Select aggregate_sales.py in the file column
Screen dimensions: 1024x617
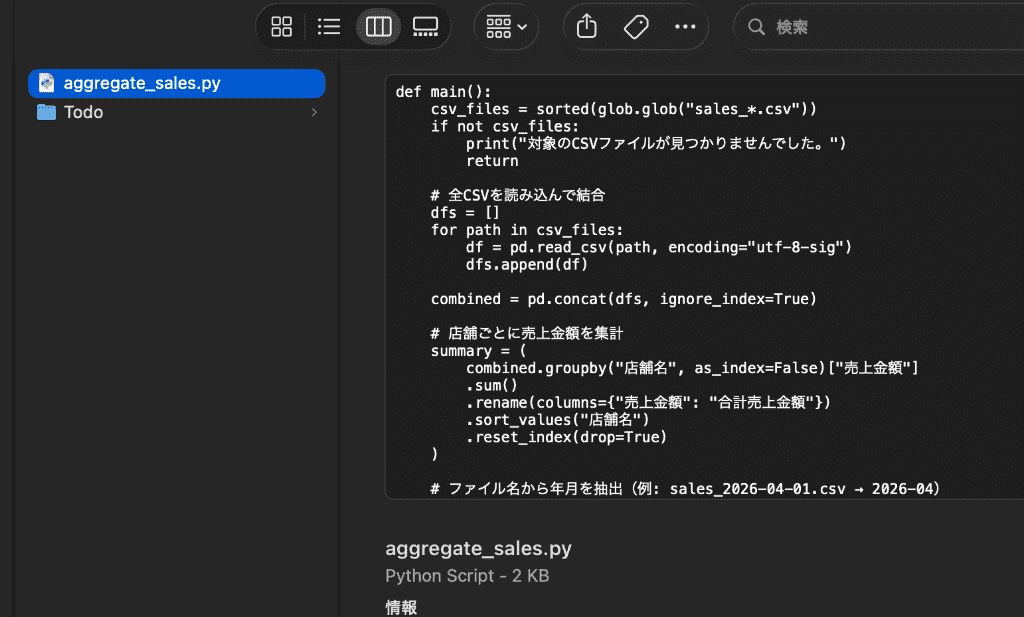(x=176, y=84)
